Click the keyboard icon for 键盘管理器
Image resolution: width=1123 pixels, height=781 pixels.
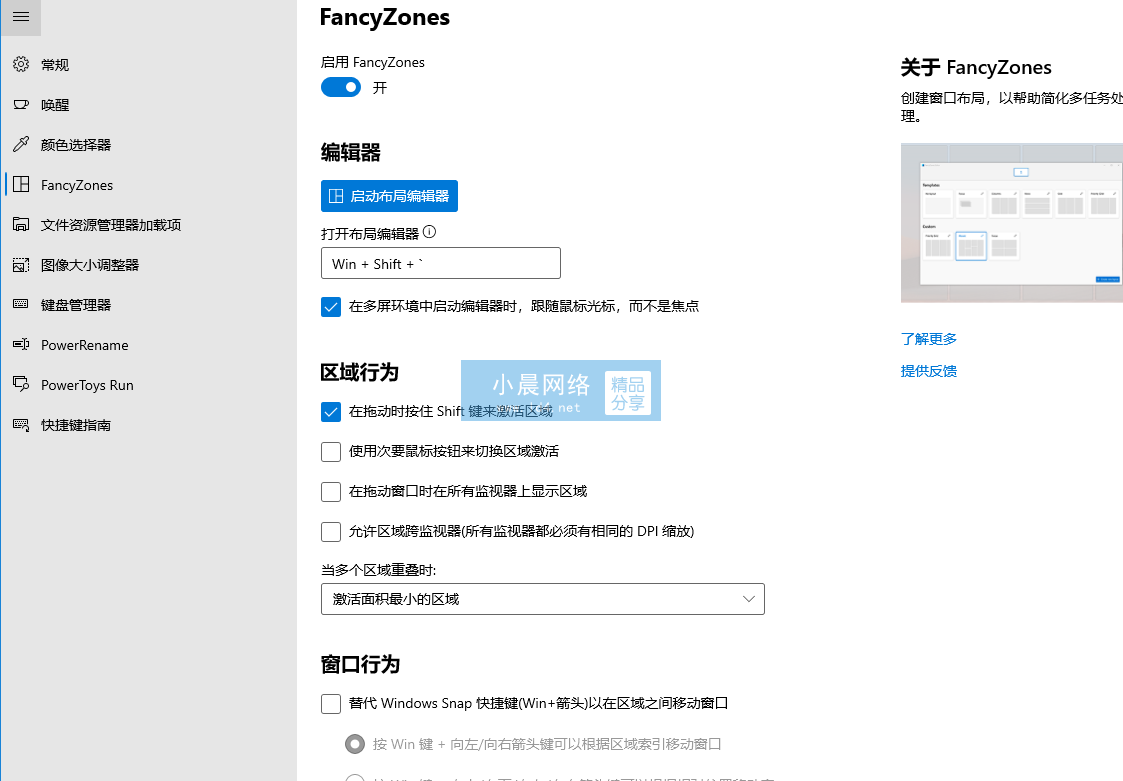[x=21, y=305]
